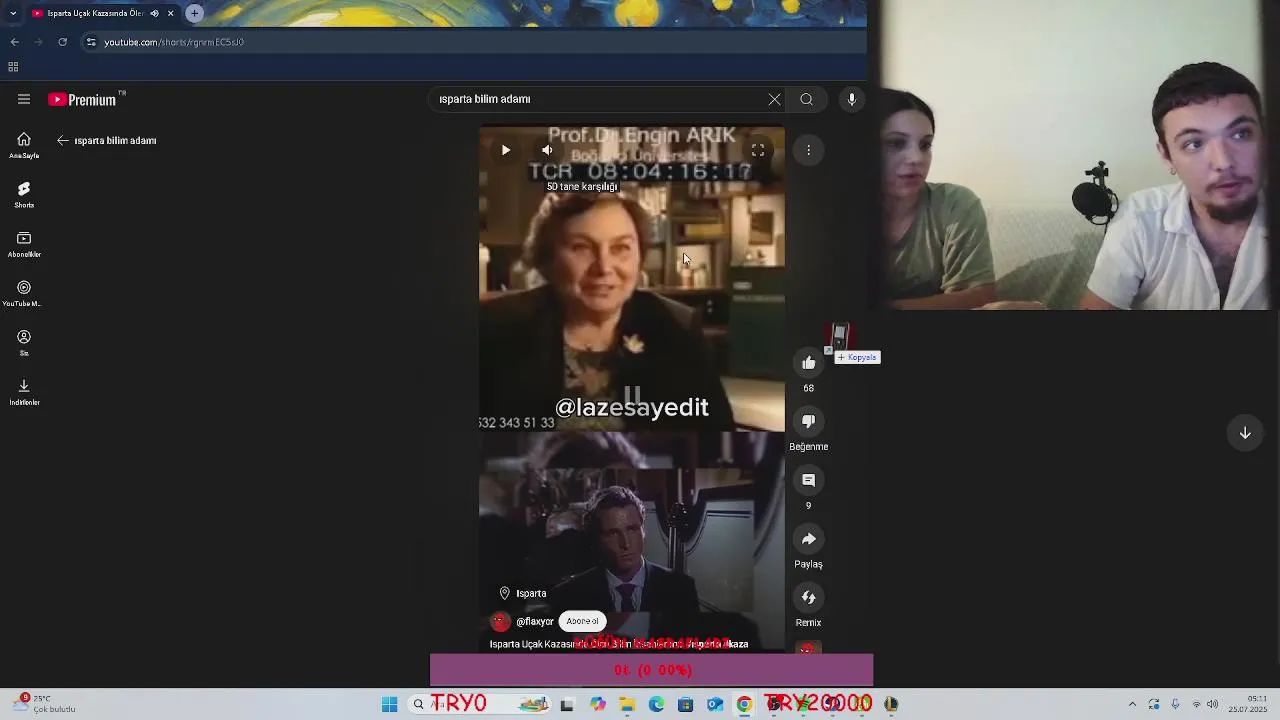Expand the system tray hidden icons
This screenshot has width=1280, height=720.
tap(1132, 705)
